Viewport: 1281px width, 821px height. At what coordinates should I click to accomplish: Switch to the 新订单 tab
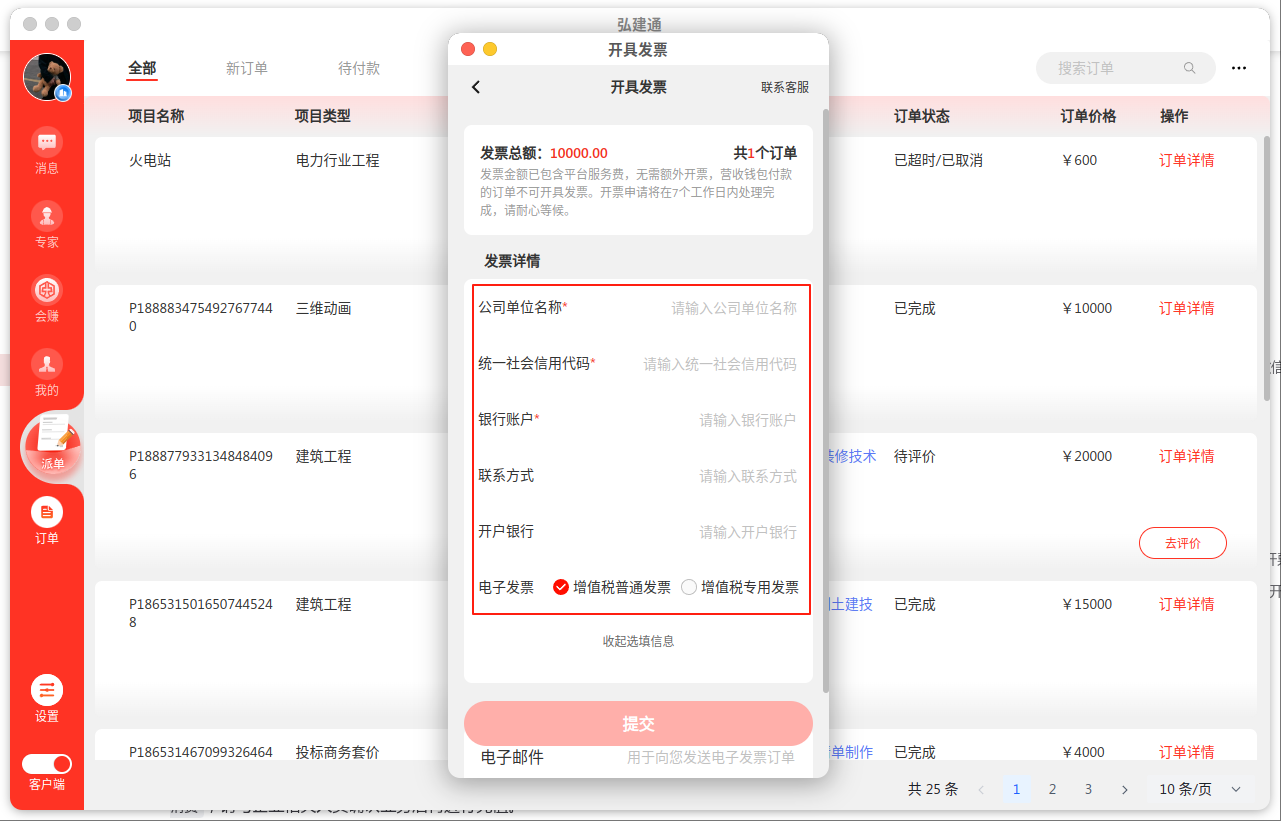[246, 68]
